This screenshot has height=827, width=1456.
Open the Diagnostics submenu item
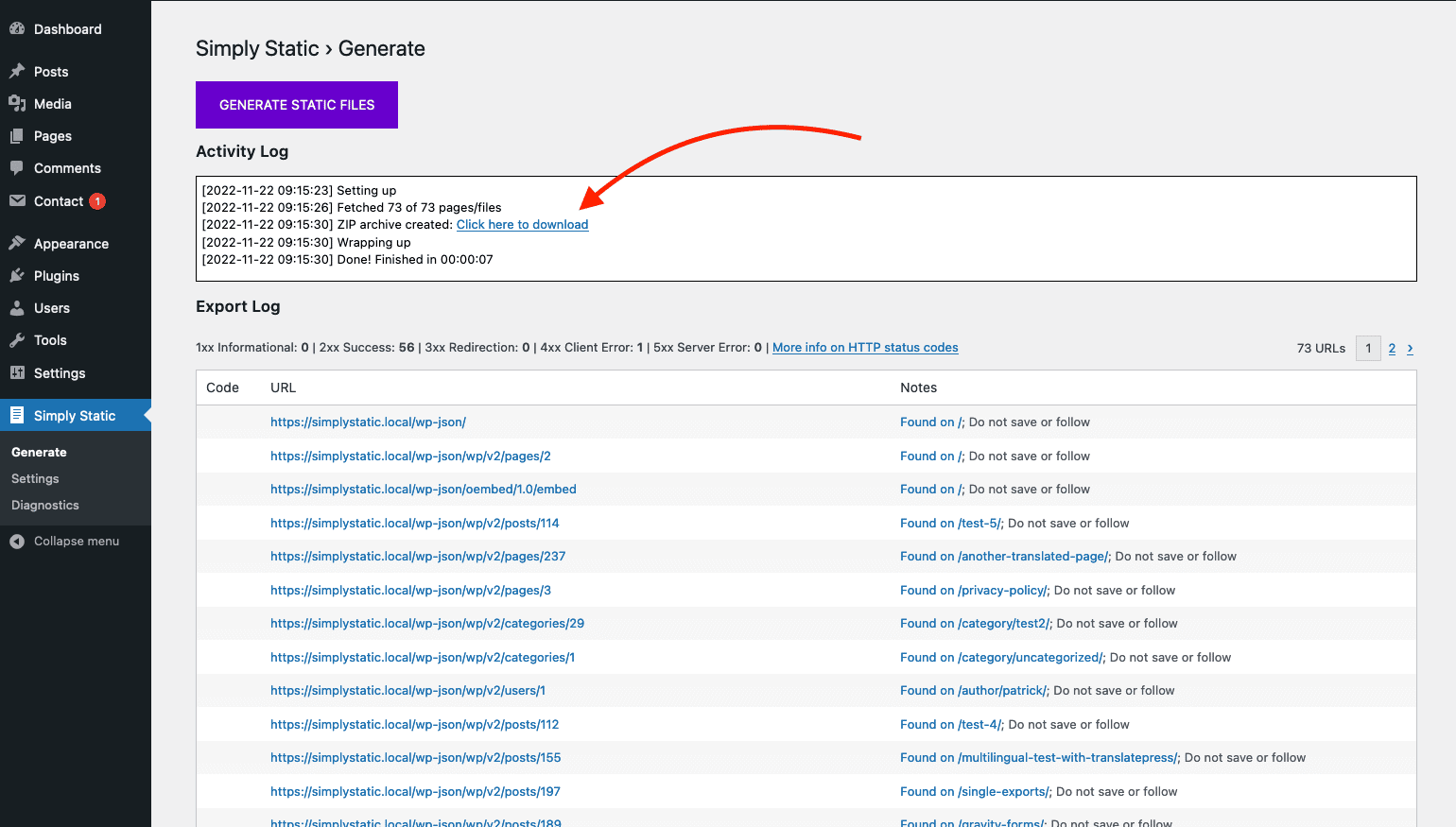pyautogui.click(x=45, y=506)
